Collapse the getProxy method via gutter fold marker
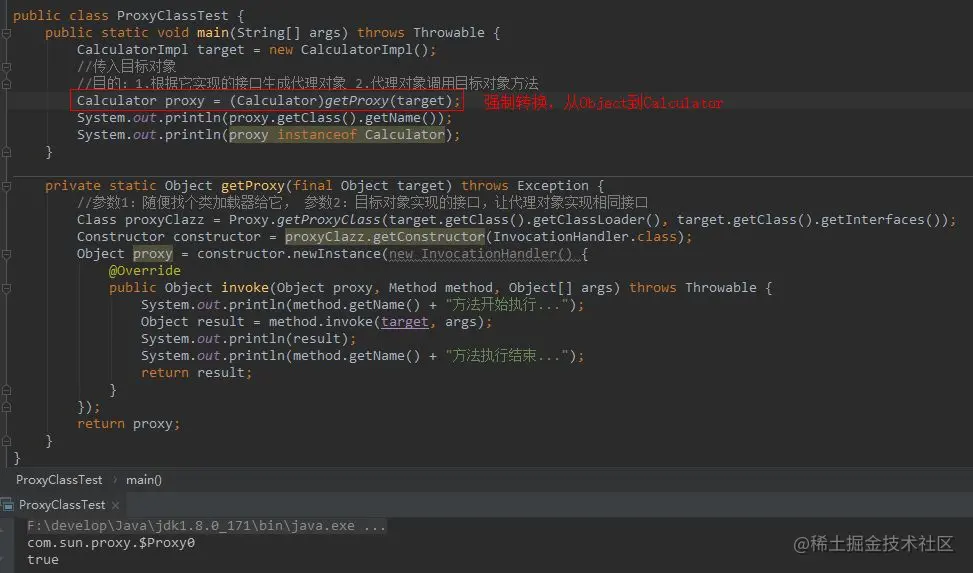973x573 pixels. click(x=6, y=186)
